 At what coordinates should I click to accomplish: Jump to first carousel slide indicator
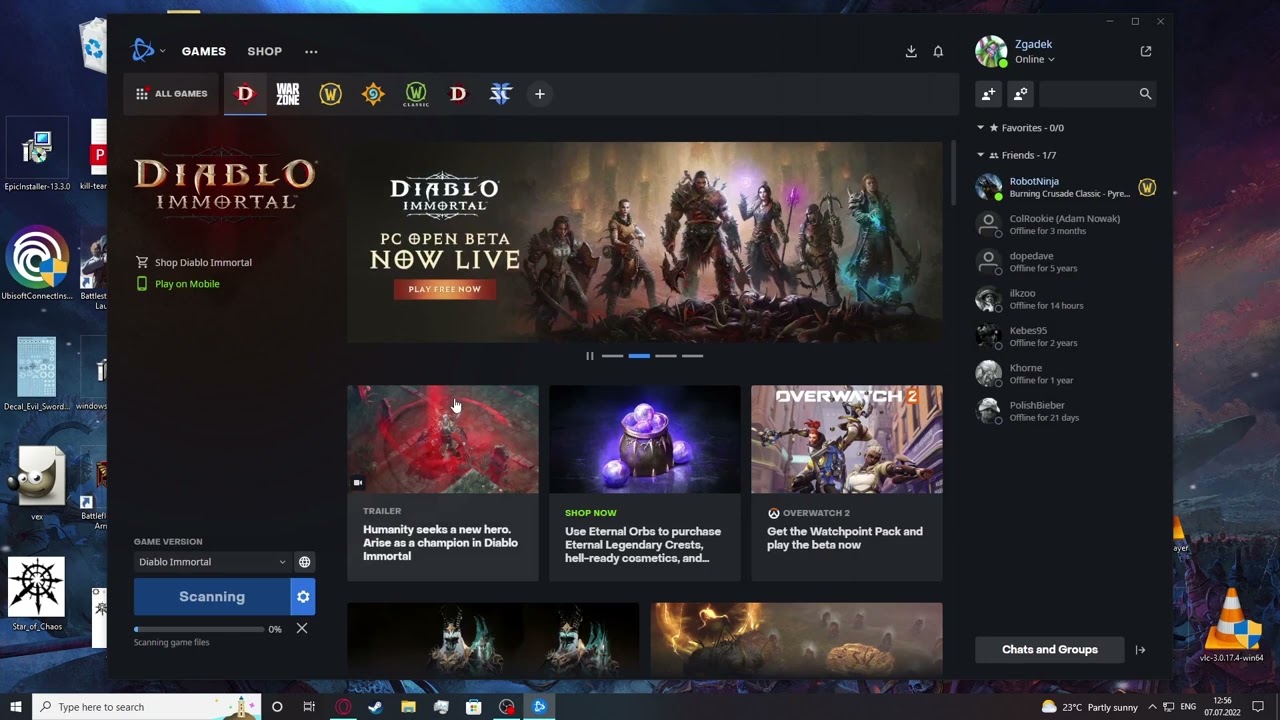click(x=613, y=356)
